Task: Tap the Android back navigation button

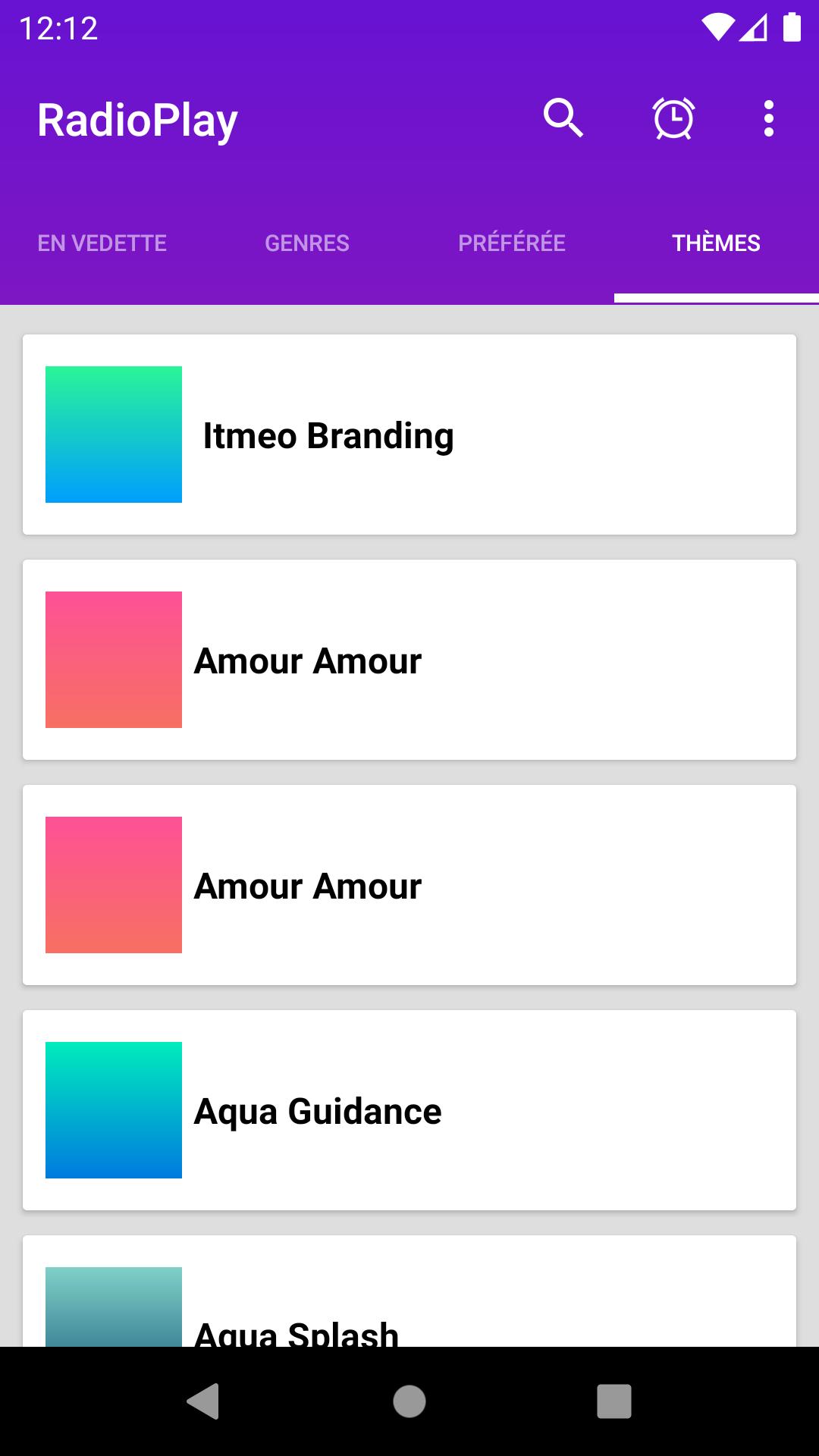Action: pyautogui.click(x=203, y=1401)
